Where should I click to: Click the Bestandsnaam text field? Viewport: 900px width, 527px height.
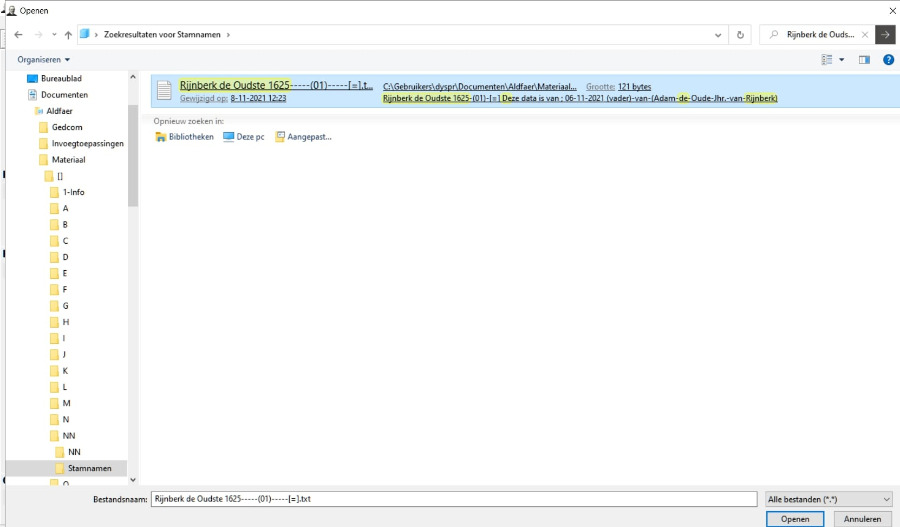453,499
